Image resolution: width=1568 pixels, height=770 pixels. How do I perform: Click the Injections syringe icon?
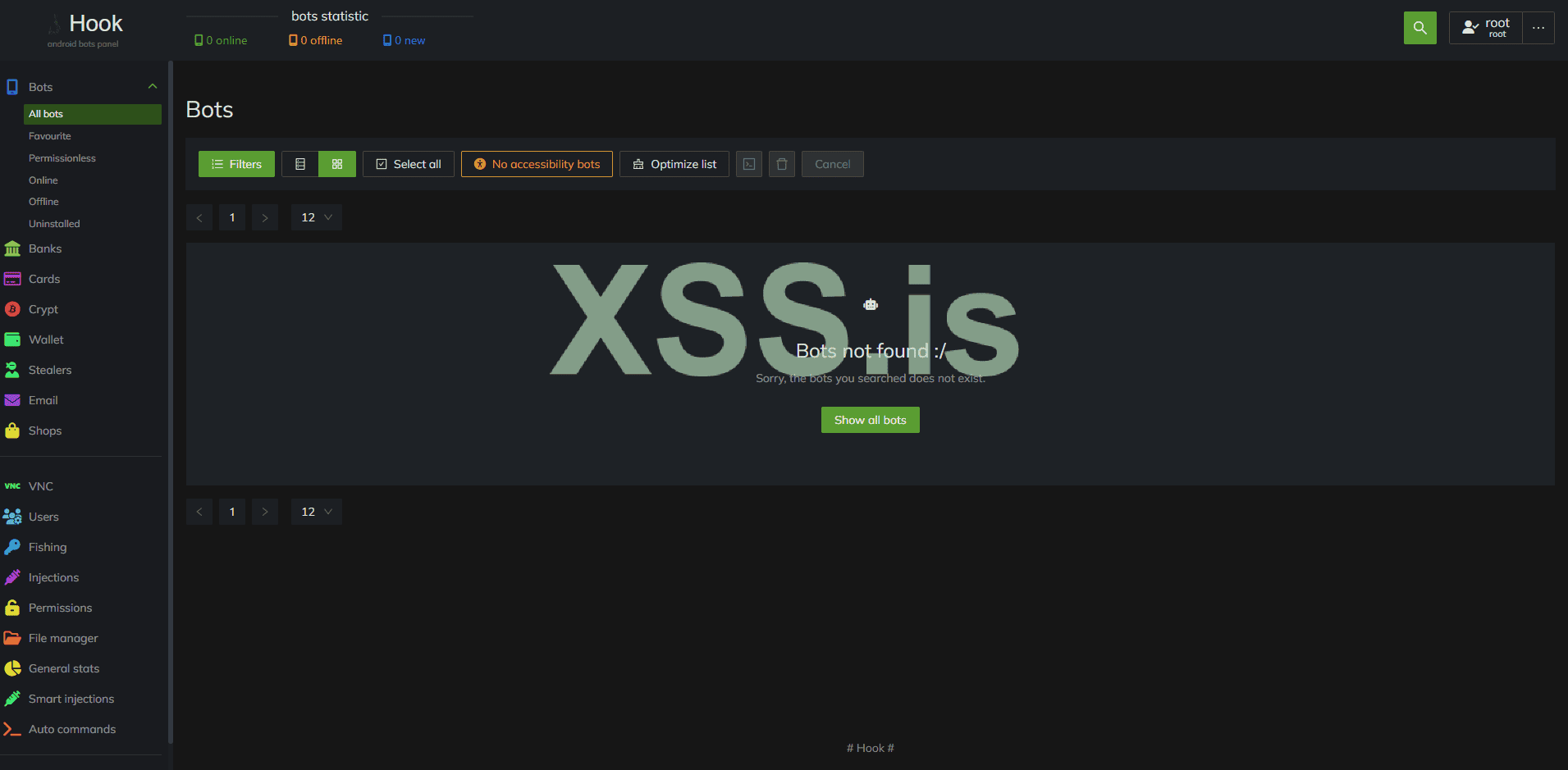pos(12,577)
